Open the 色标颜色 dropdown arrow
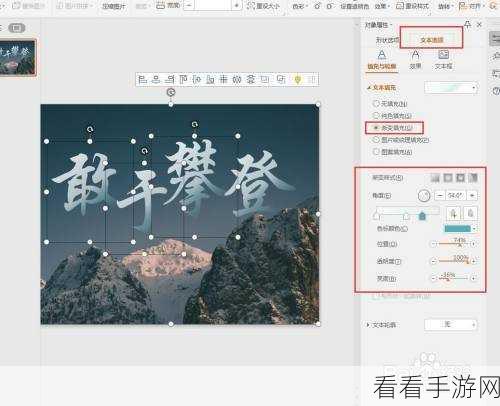 (x=475, y=229)
